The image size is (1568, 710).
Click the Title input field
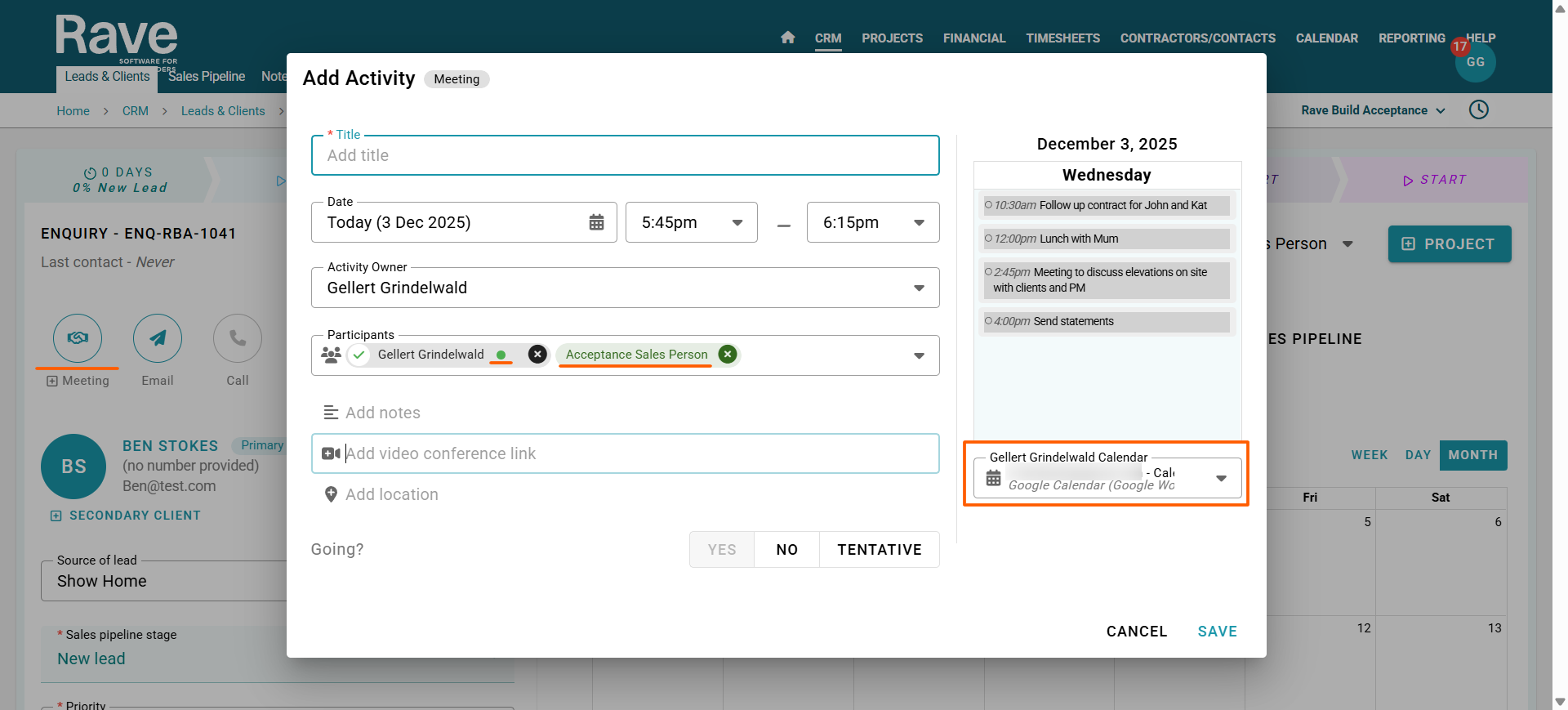tap(626, 155)
